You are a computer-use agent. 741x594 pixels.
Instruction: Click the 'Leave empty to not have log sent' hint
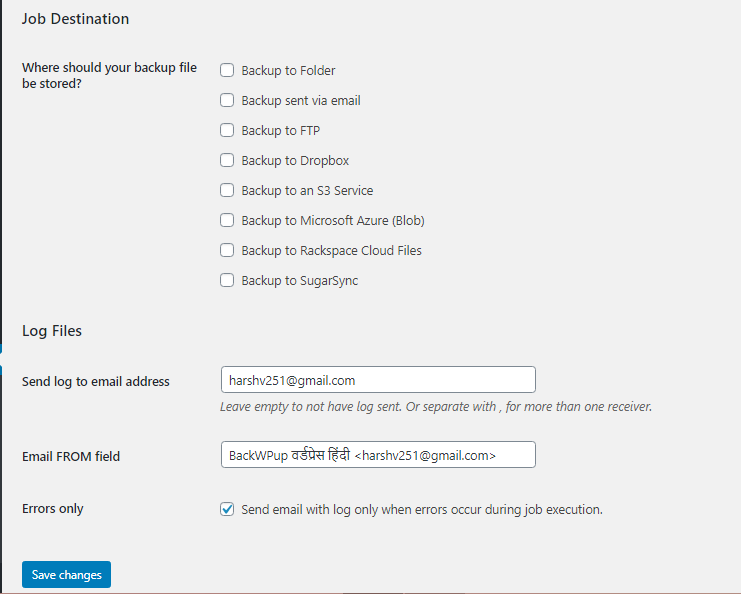click(x=436, y=407)
